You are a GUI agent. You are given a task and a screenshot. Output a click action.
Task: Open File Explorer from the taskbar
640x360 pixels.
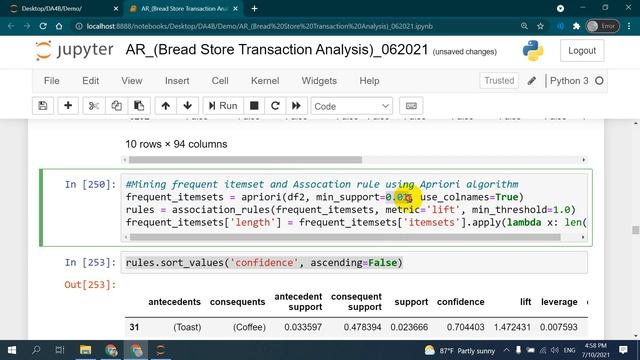tap(85, 350)
